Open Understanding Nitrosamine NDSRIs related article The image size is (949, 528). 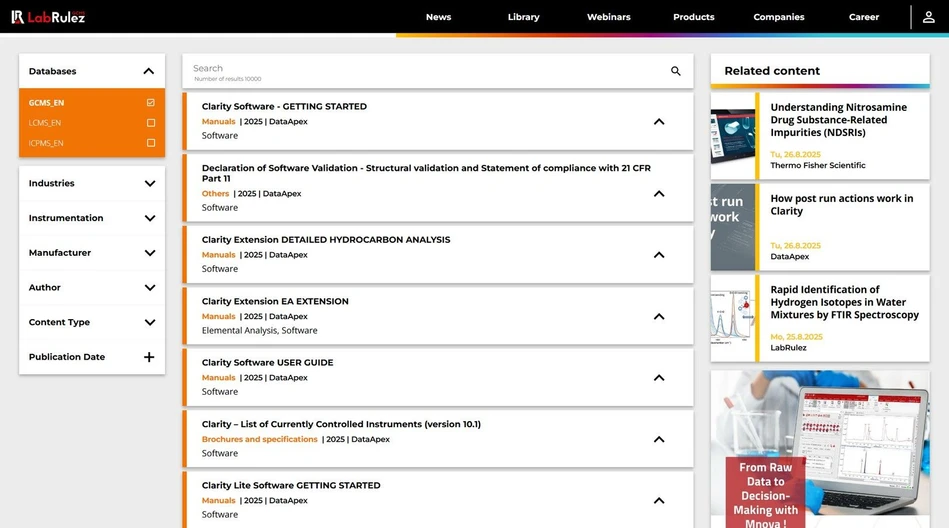pos(838,120)
